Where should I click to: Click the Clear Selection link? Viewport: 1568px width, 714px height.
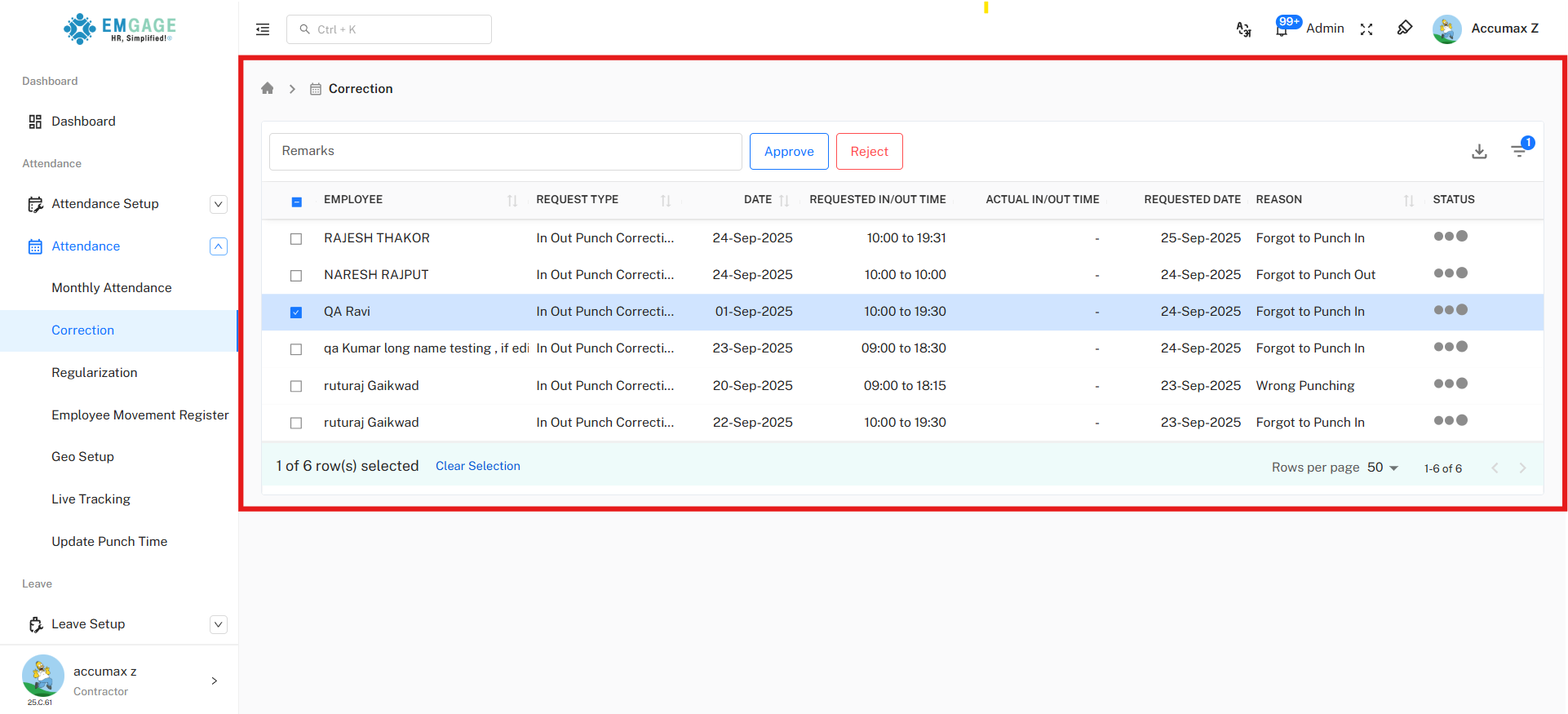tap(477, 466)
